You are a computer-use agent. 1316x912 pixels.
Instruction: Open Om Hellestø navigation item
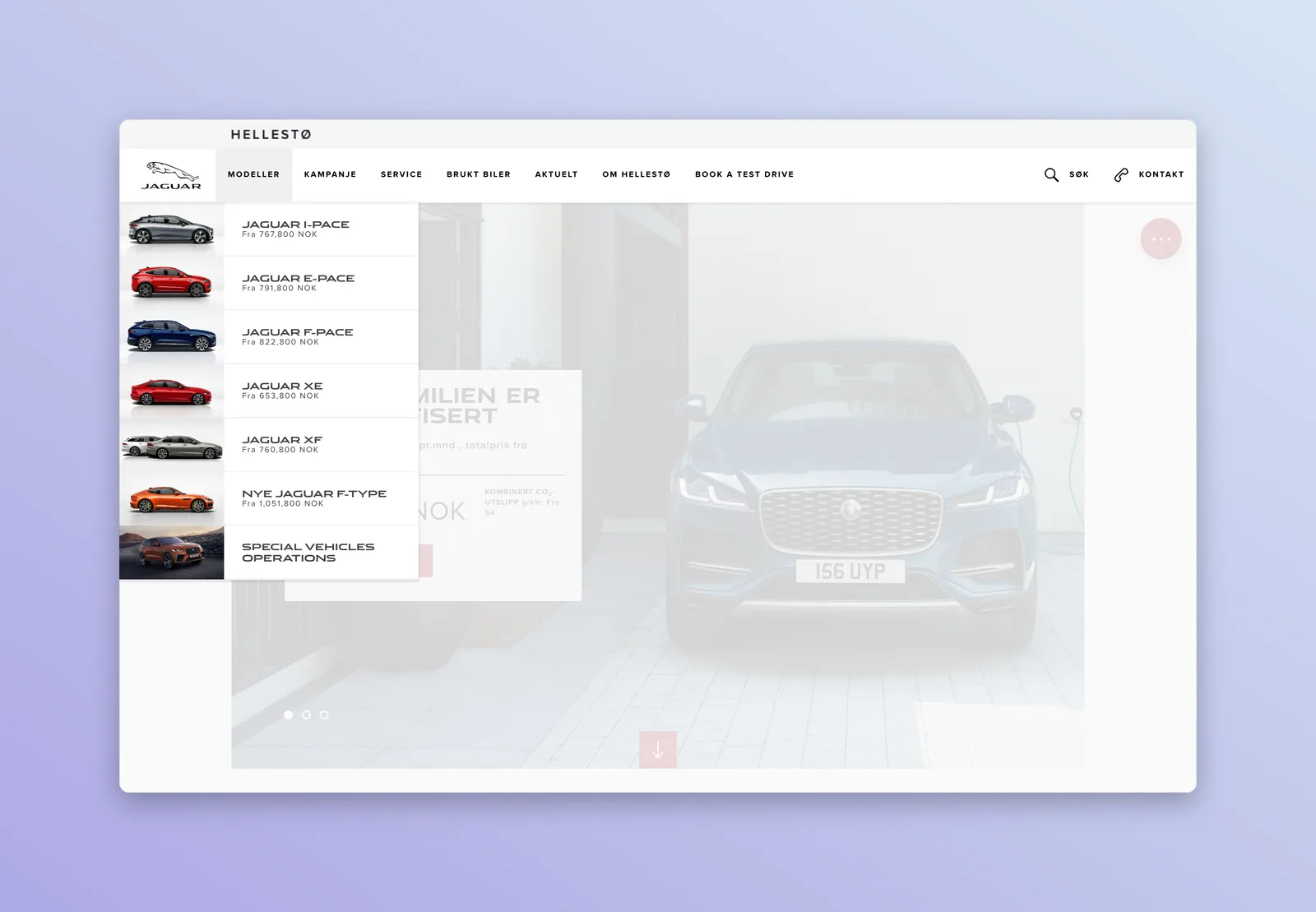click(637, 174)
